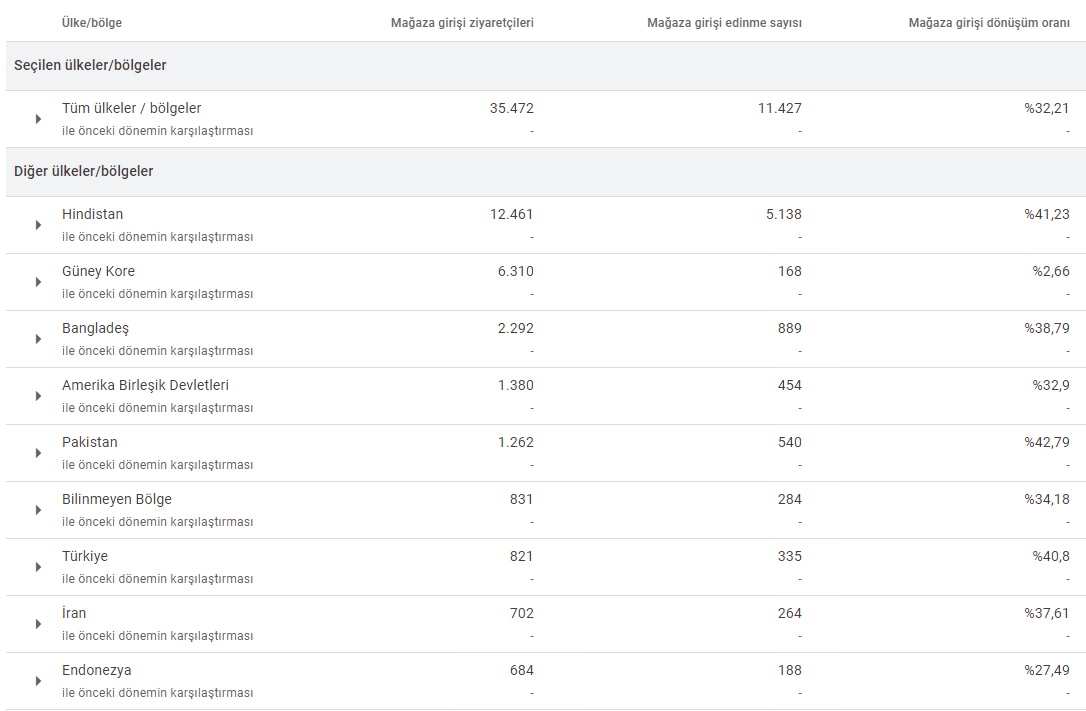Expand the Hindistan row arrow
This screenshot has height=711, width=1086.
(x=38, y=225)
